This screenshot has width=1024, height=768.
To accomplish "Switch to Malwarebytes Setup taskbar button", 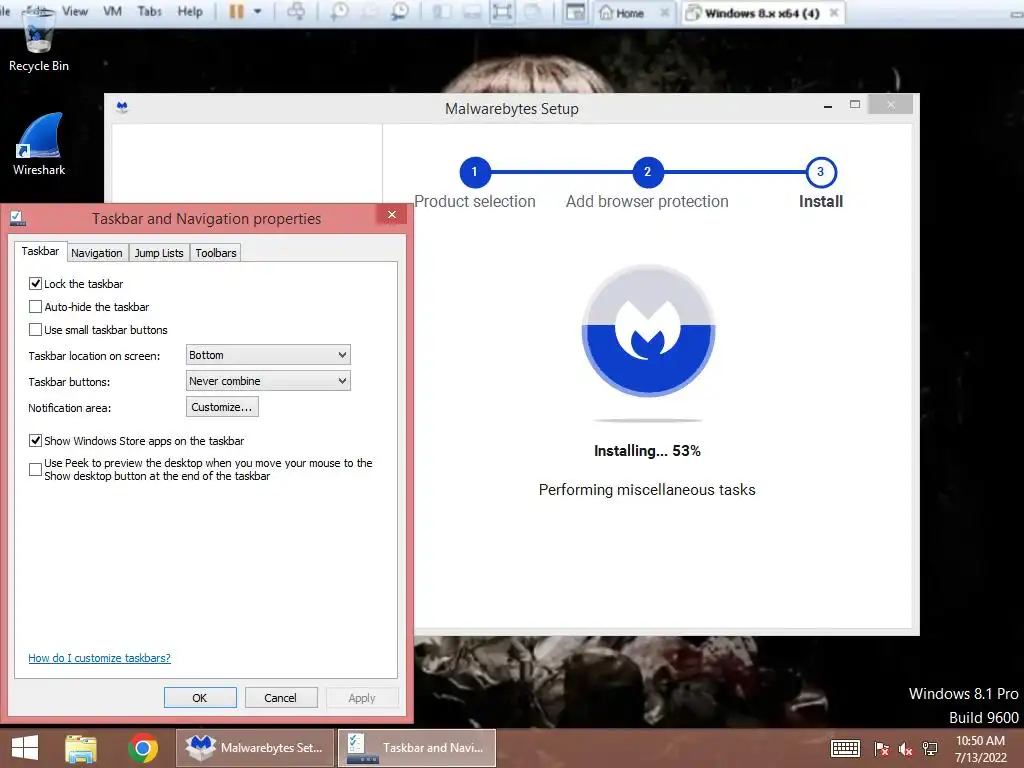I will [x=255, y=748].
